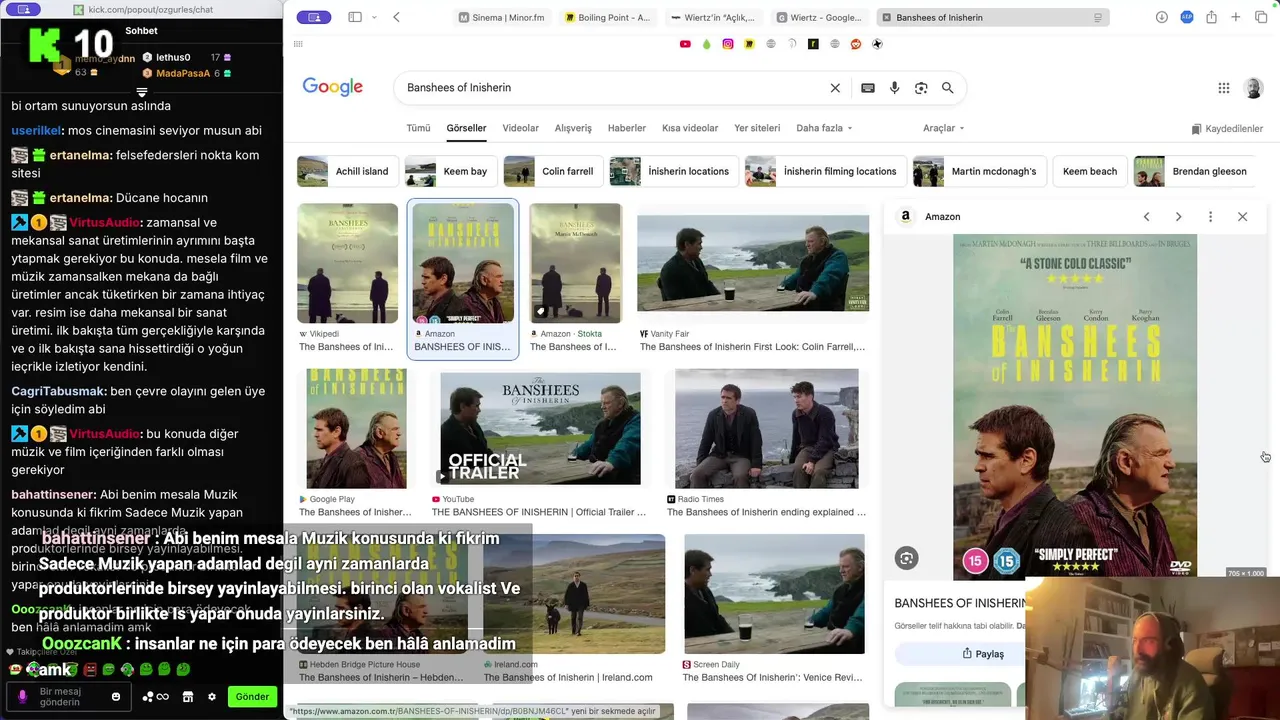Switch to the Alışveriş tab

click(573, 128)
